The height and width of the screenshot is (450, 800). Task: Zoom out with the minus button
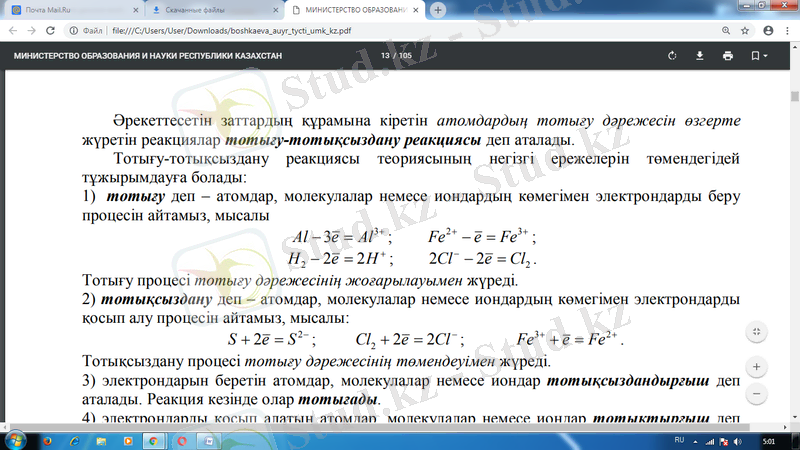pos(756,393)
